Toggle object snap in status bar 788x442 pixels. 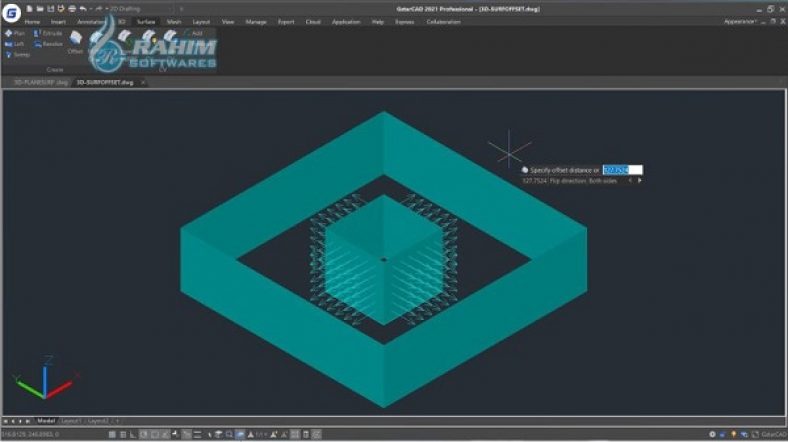pos(155,434)
